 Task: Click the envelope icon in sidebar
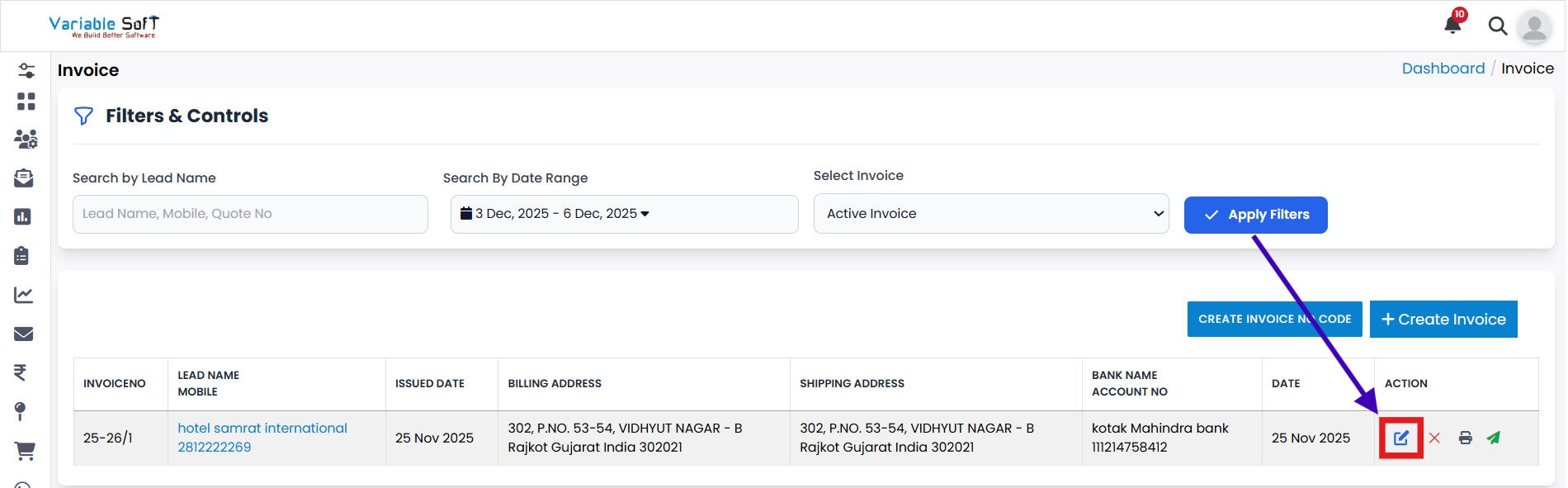point(24,334)
